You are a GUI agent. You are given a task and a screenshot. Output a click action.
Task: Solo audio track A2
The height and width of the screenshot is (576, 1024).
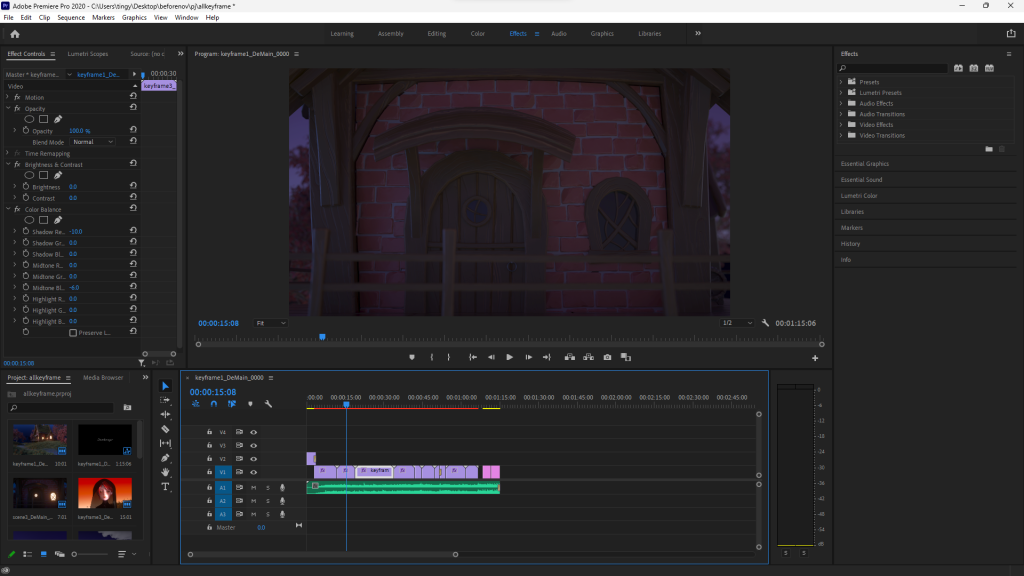268,501
